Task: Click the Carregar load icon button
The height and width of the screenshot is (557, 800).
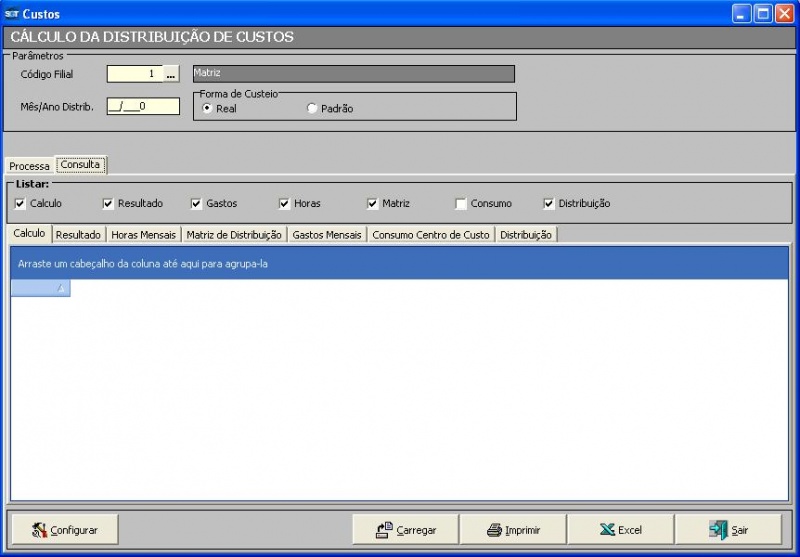Action: click(x=406, y=530)
